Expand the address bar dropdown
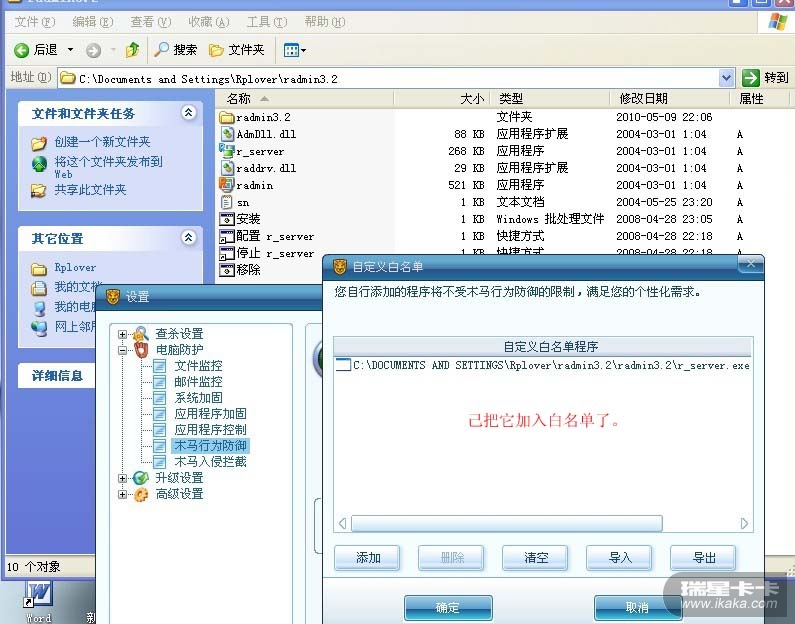The height and width of the screenshot is (624, 795). pos(726,78)
